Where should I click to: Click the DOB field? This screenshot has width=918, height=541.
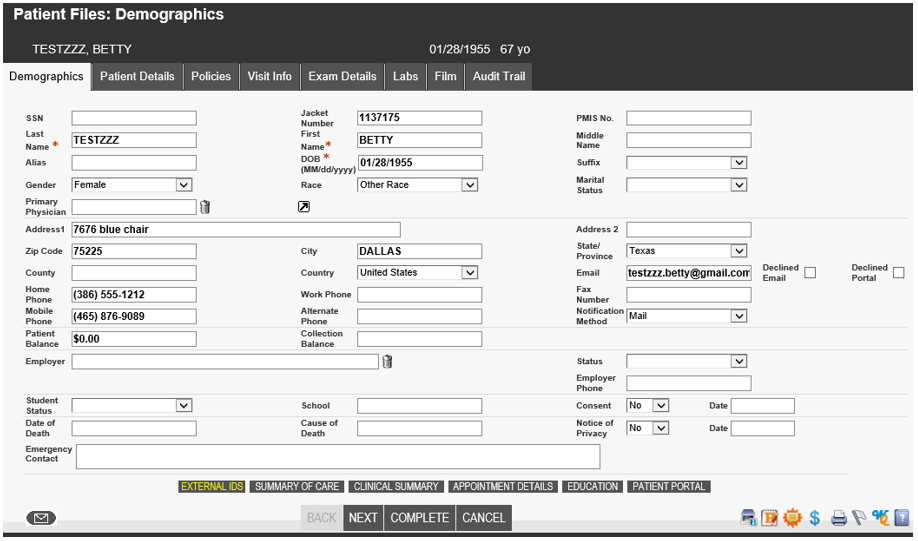coord(420,163)
